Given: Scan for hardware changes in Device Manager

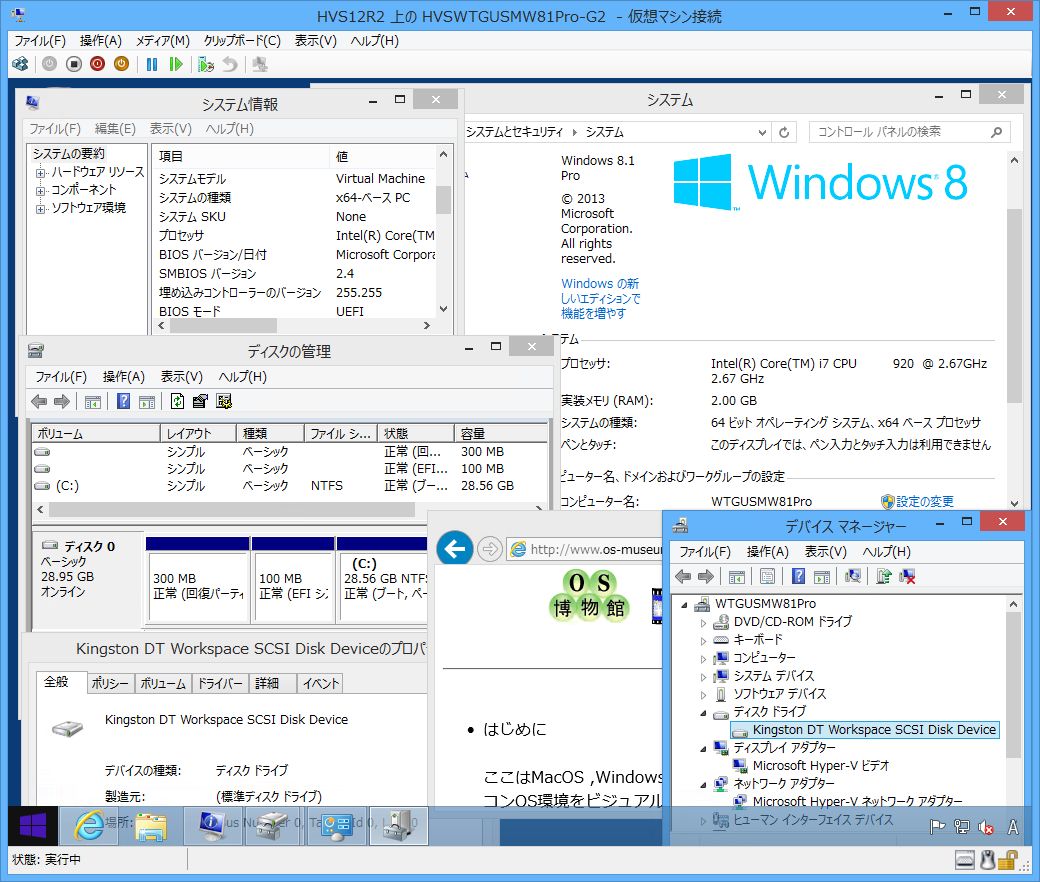Looking at the screenshot, I should pos(853,576).
